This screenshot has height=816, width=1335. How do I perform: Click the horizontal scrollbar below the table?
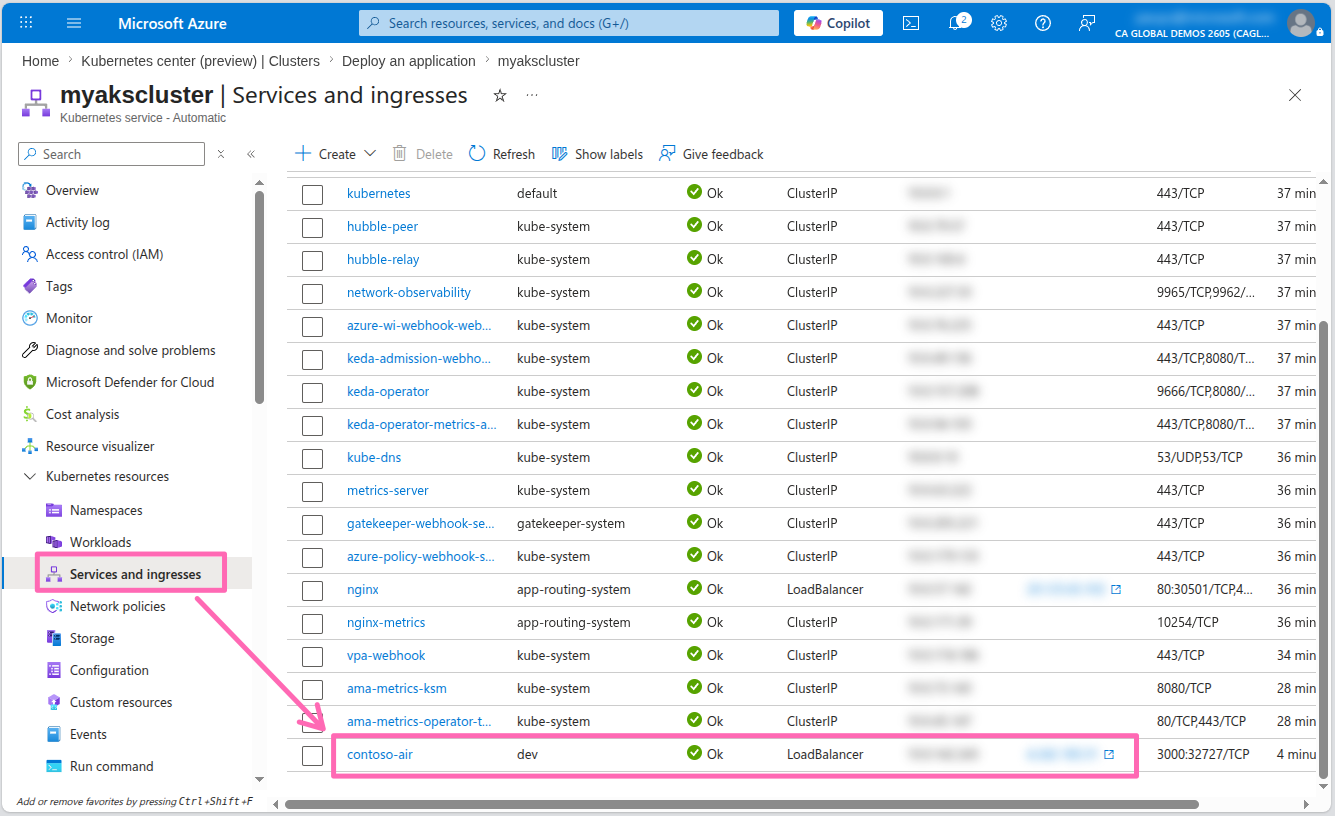[742, 804]
